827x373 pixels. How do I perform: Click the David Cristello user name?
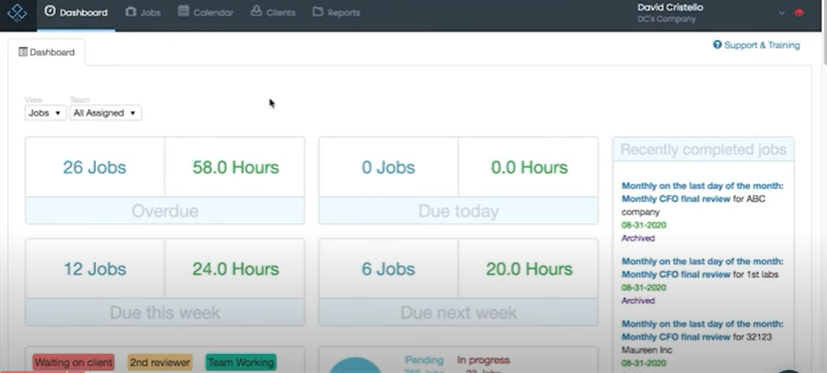(670, 7)
